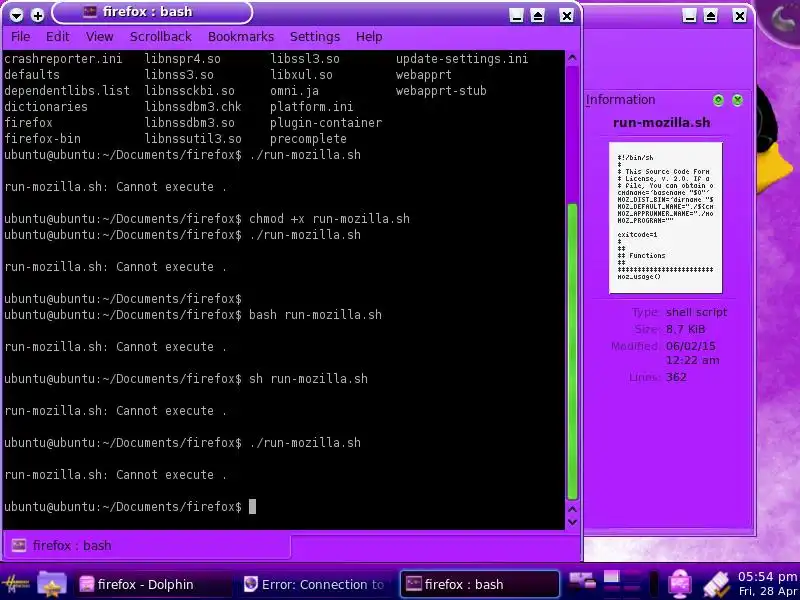Click the '362' lines value
Screen dimensions: 800x600
coord(676,377)
